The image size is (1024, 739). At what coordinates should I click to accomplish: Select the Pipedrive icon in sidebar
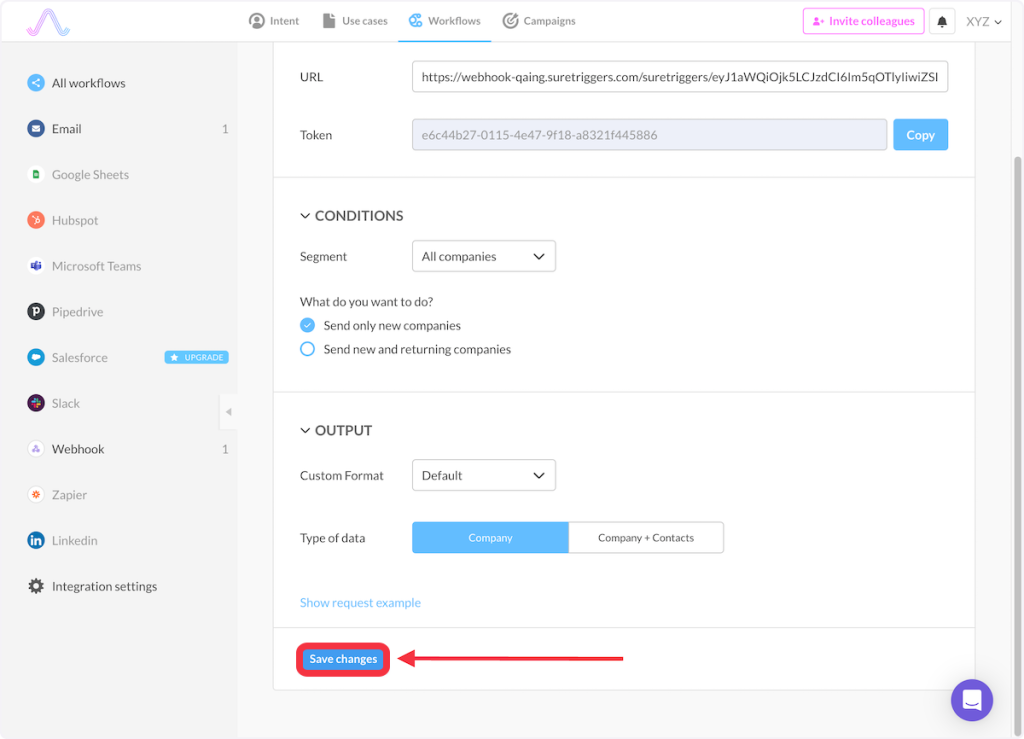36,312
